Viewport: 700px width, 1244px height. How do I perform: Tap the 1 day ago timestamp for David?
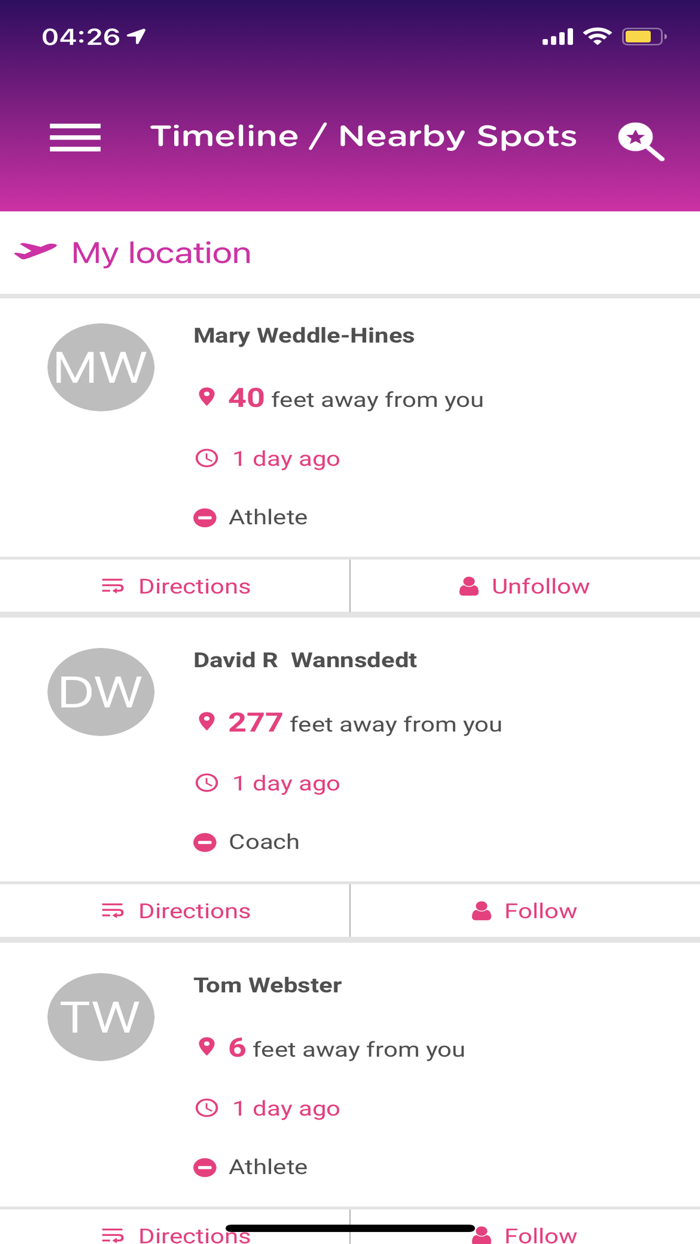click(x=286, y=782)
